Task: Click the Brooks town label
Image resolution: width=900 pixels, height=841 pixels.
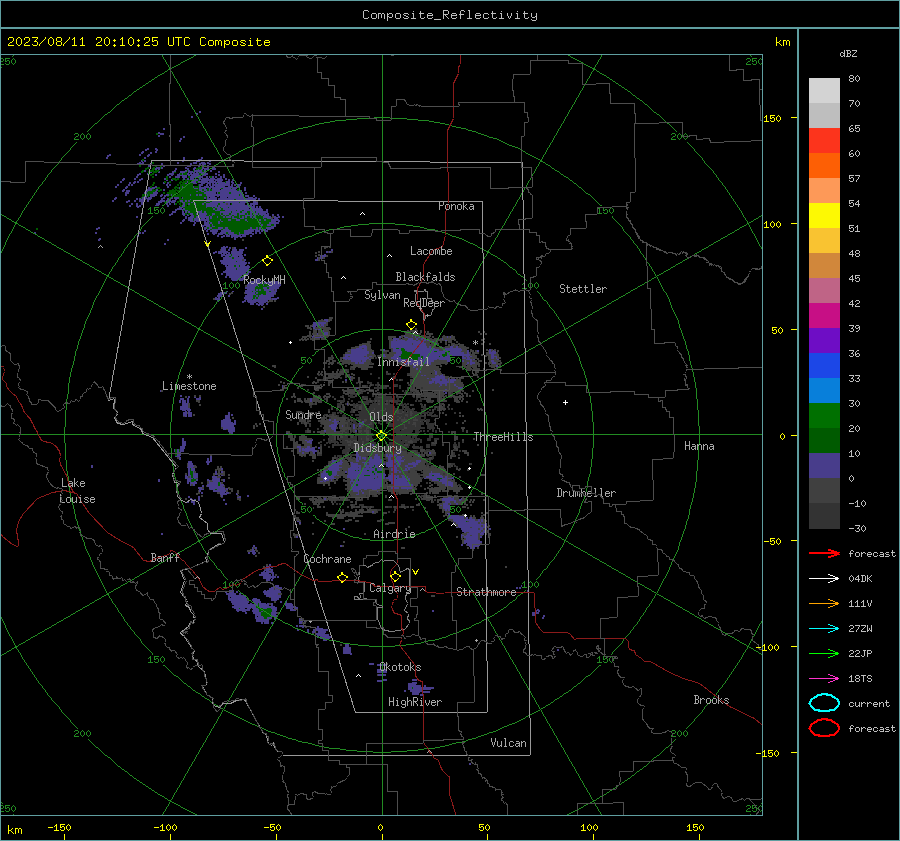Action: pos(711,700)
